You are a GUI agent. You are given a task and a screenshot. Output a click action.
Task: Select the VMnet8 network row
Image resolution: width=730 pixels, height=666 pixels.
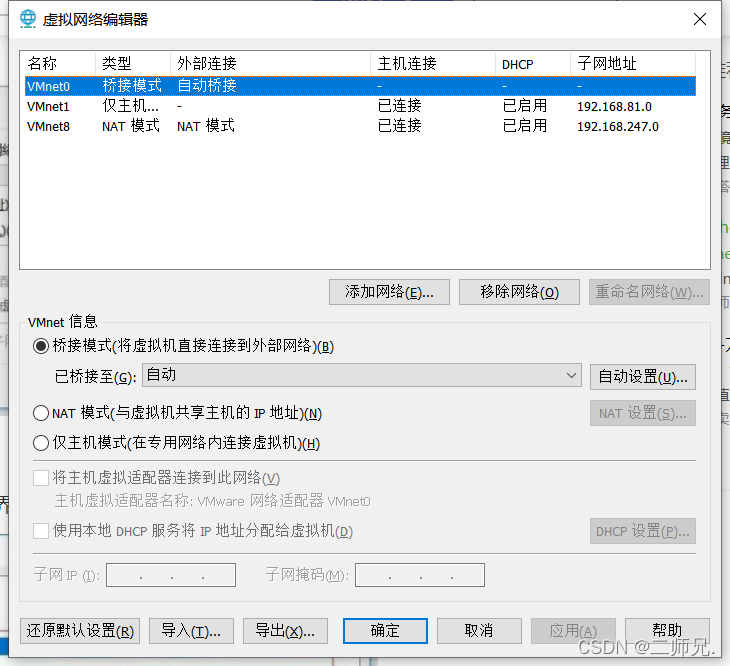(x=360, y=126)
